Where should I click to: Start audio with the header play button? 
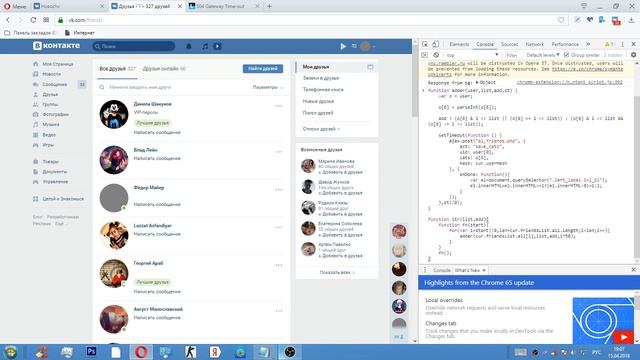coord(343,47)
